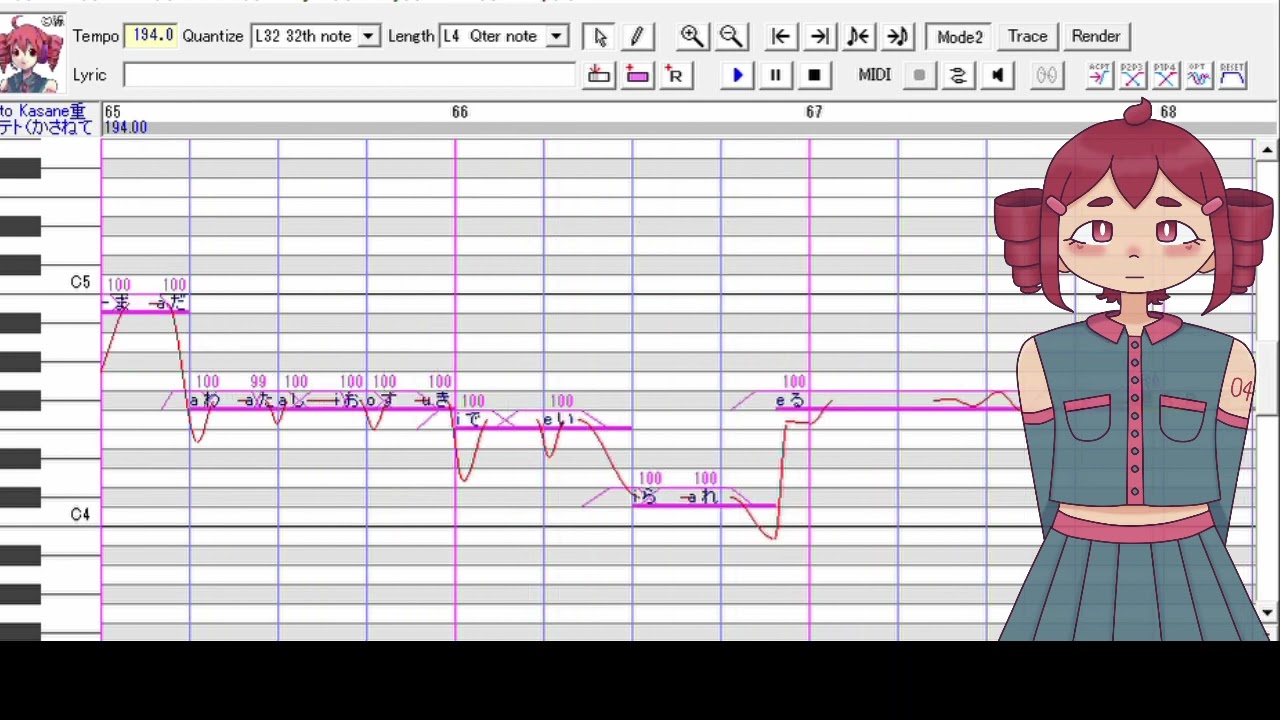The width and height of the screenshot is (1280, 720).
Task: Click the OPT vibrato icon
Action: click(x=1199, y=75)
